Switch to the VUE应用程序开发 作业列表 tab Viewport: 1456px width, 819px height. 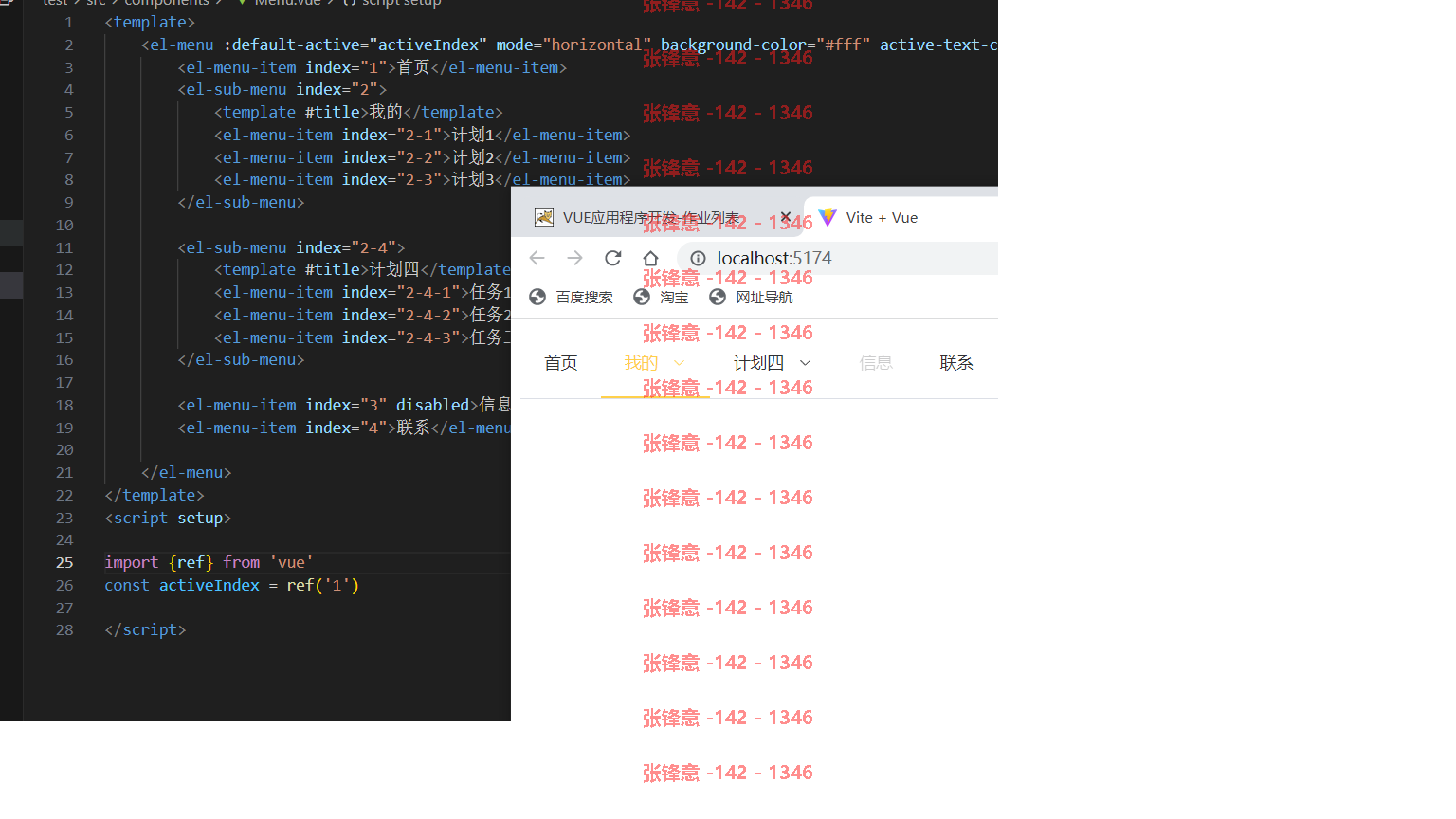[x=651, y=218]
